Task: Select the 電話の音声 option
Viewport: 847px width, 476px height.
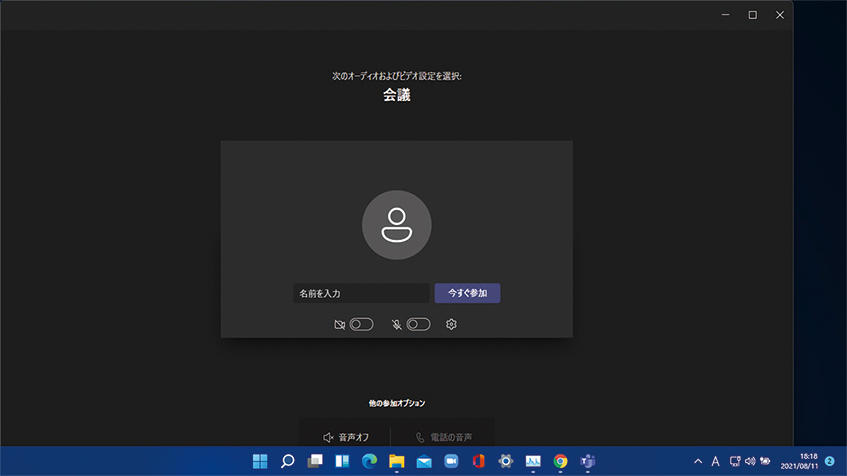Action: pyautogui.click(x=443, y=437)
